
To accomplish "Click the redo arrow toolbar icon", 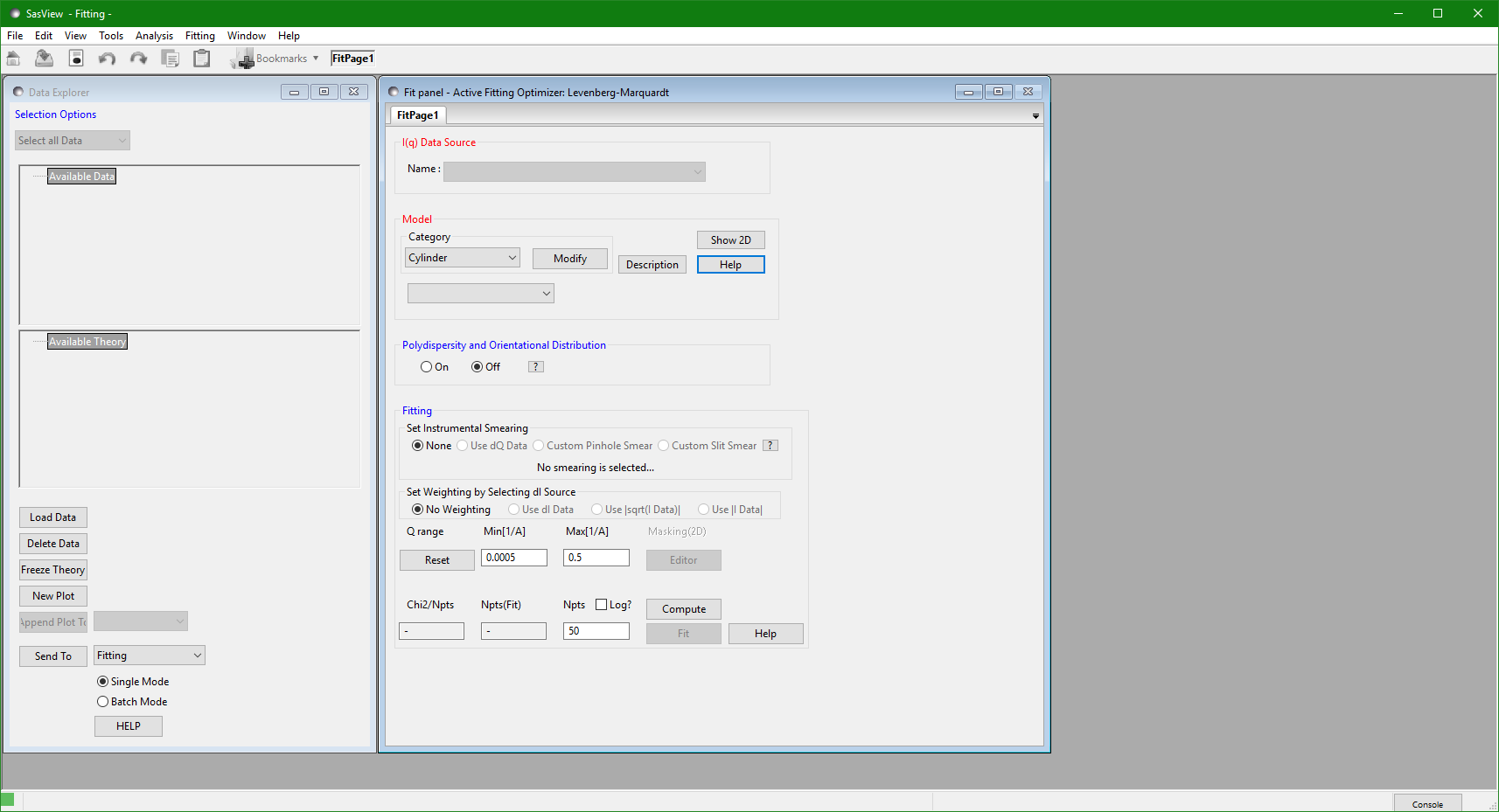I will [x=138, y=59].
